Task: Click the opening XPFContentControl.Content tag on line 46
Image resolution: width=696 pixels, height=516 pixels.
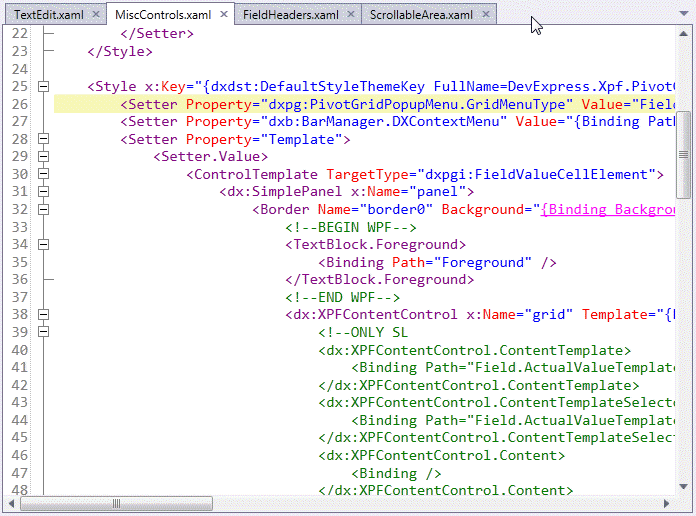Action: point(442,456)
